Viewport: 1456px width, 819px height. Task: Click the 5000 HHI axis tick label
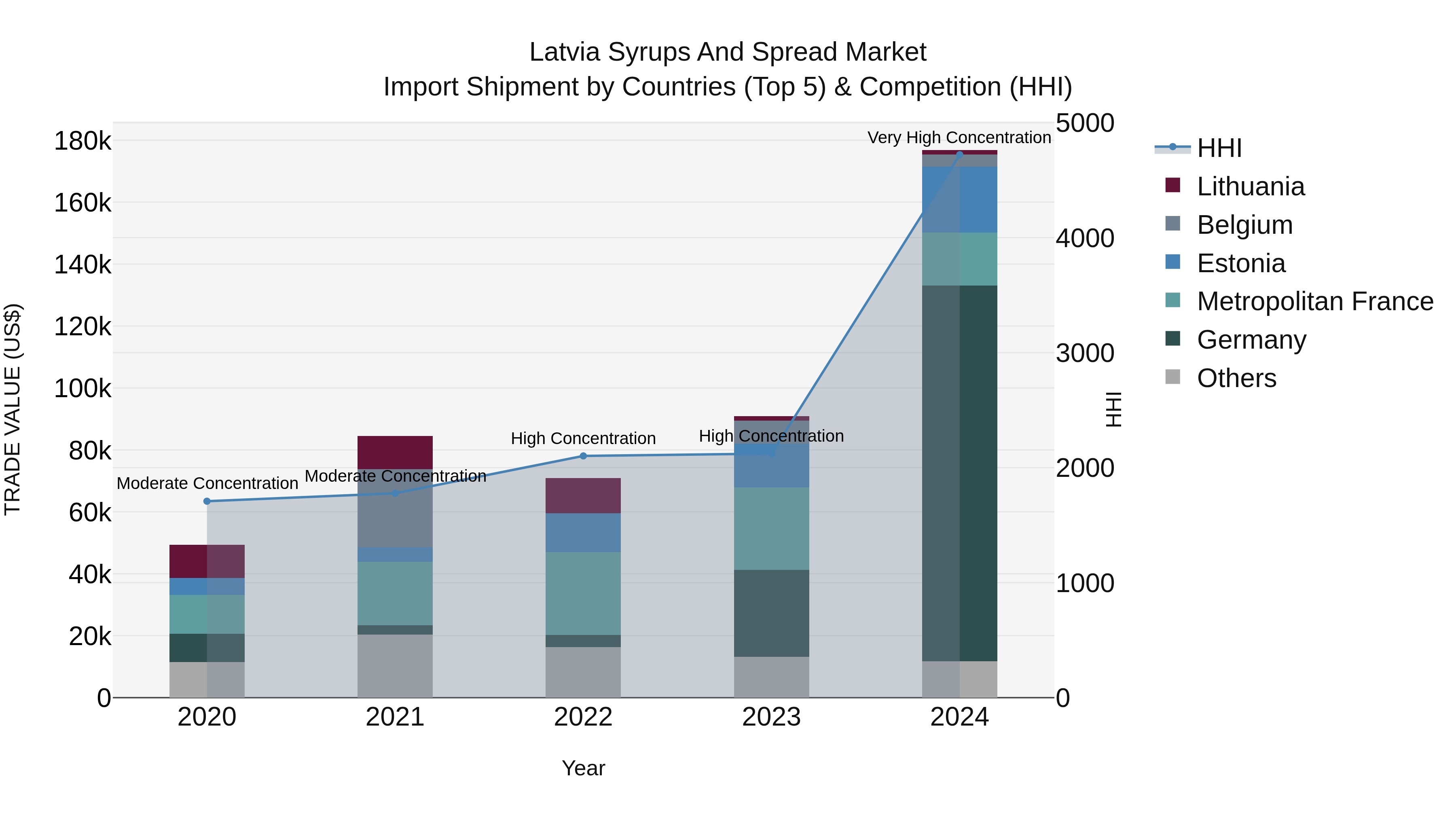(1085, 123)
